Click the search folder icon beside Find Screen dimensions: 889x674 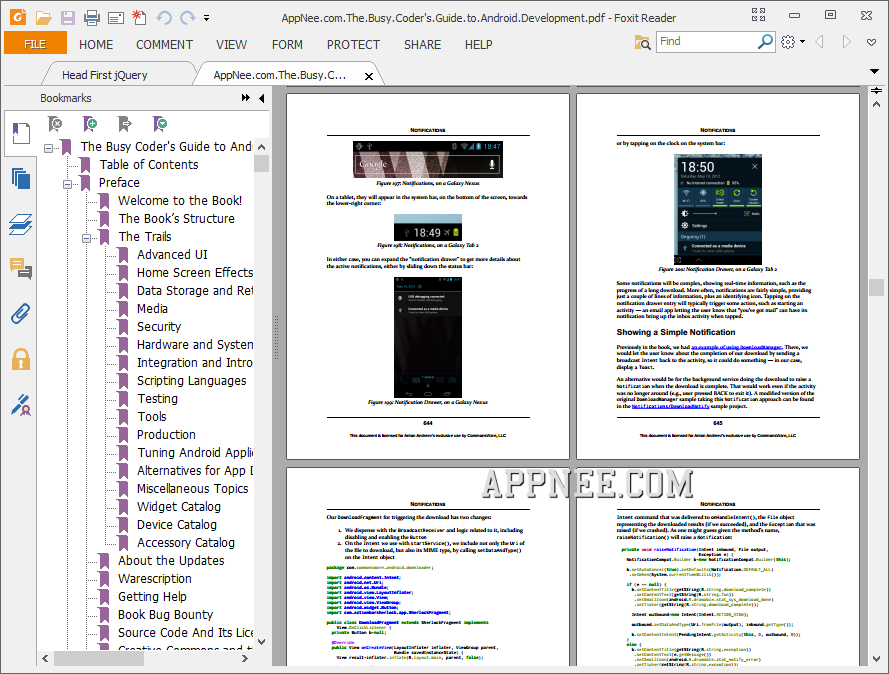pyautogui.click(x=642, y=42)
